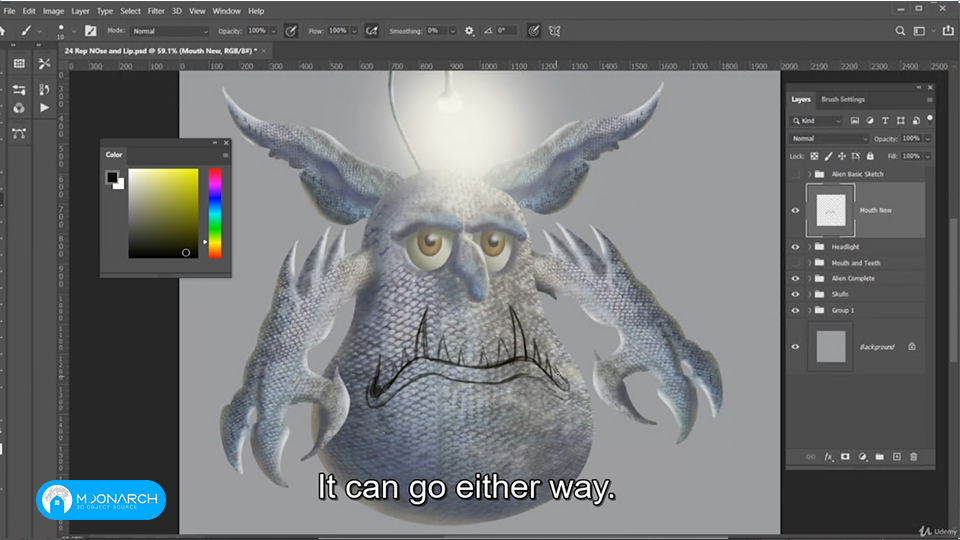Open symmetry paint butterfly options

click(555, 31)
